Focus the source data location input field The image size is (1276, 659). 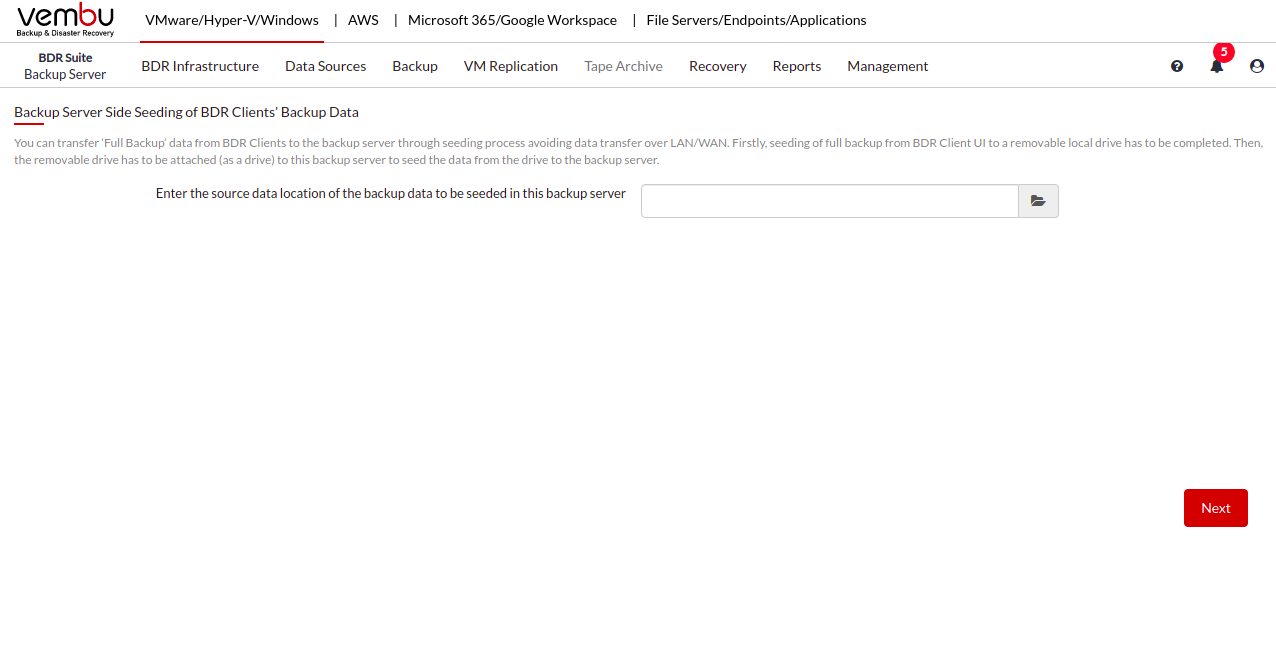point(830,201)
